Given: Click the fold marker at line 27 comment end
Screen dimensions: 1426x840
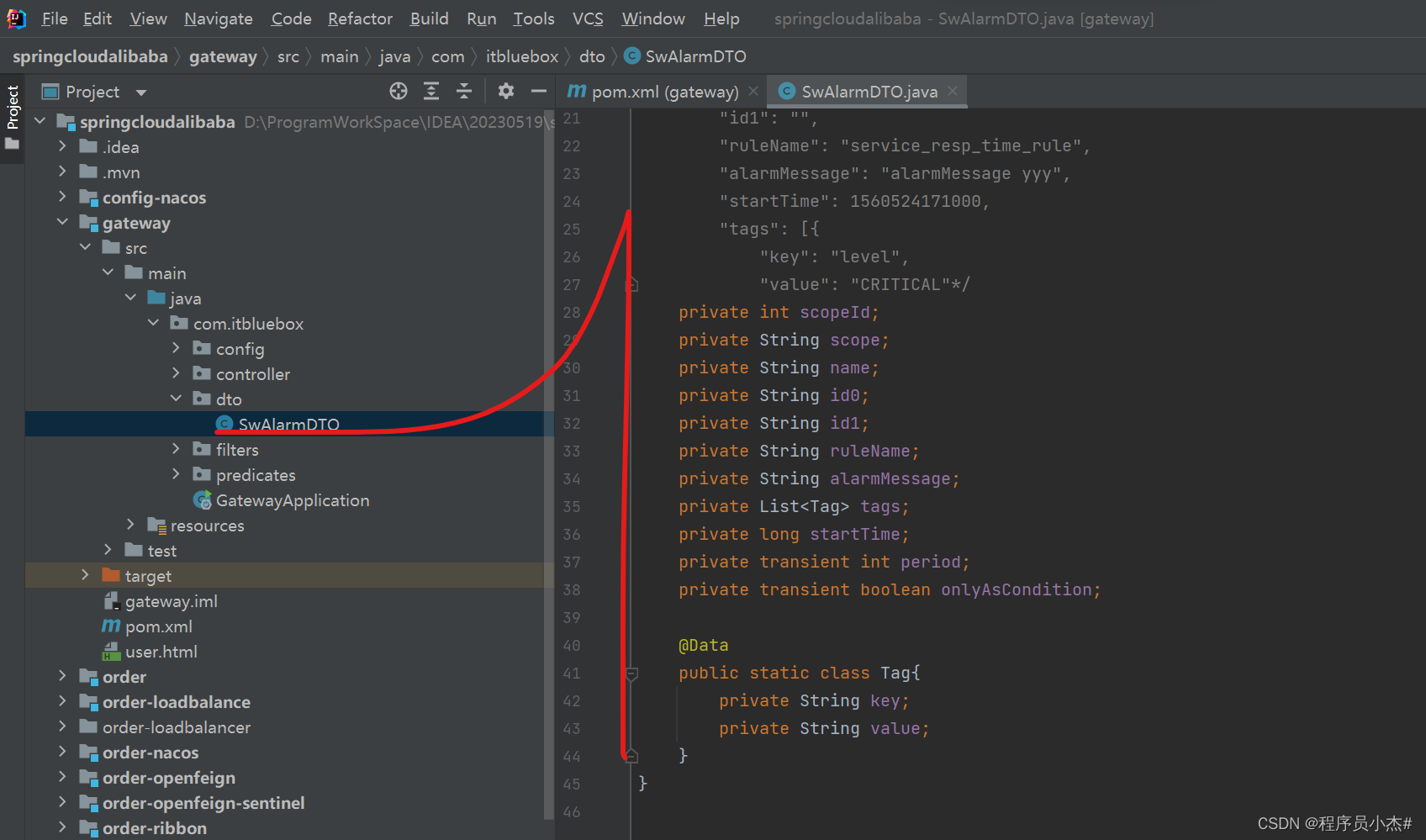Looking at the screenshot, I should 632,285.
